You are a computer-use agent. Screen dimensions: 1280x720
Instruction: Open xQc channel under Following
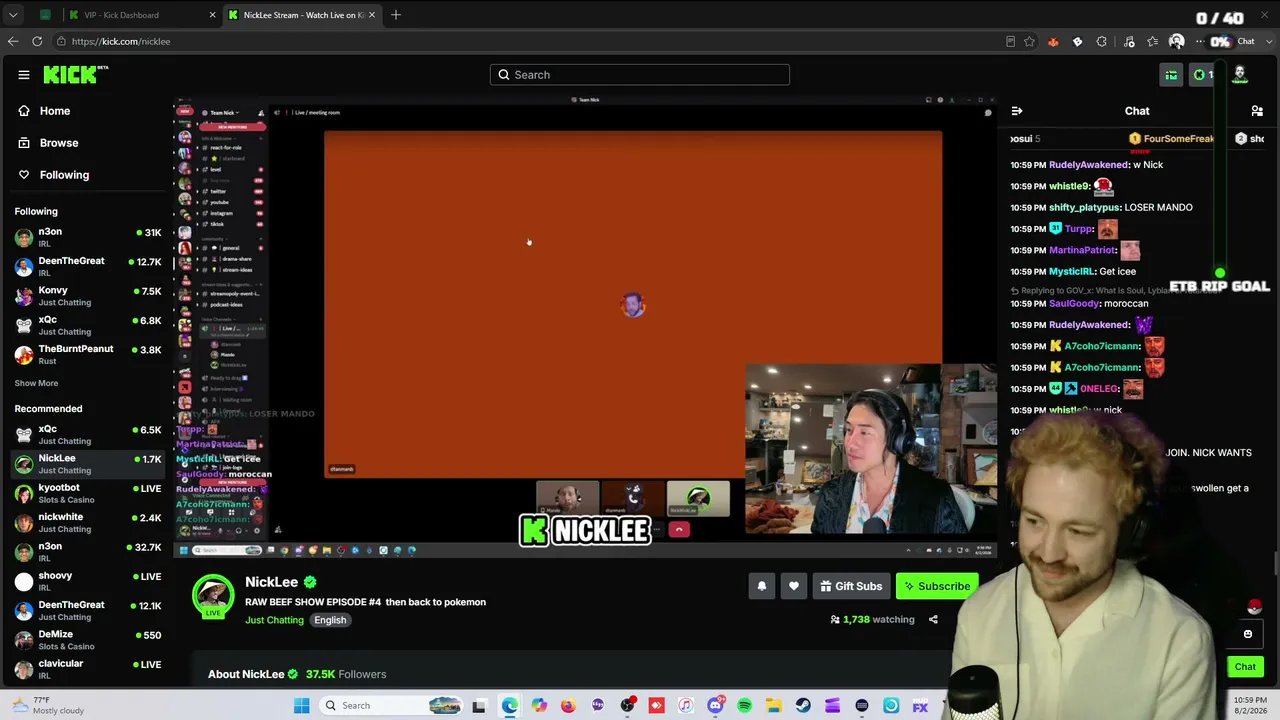pyautogui.click(x=88, y=325)
